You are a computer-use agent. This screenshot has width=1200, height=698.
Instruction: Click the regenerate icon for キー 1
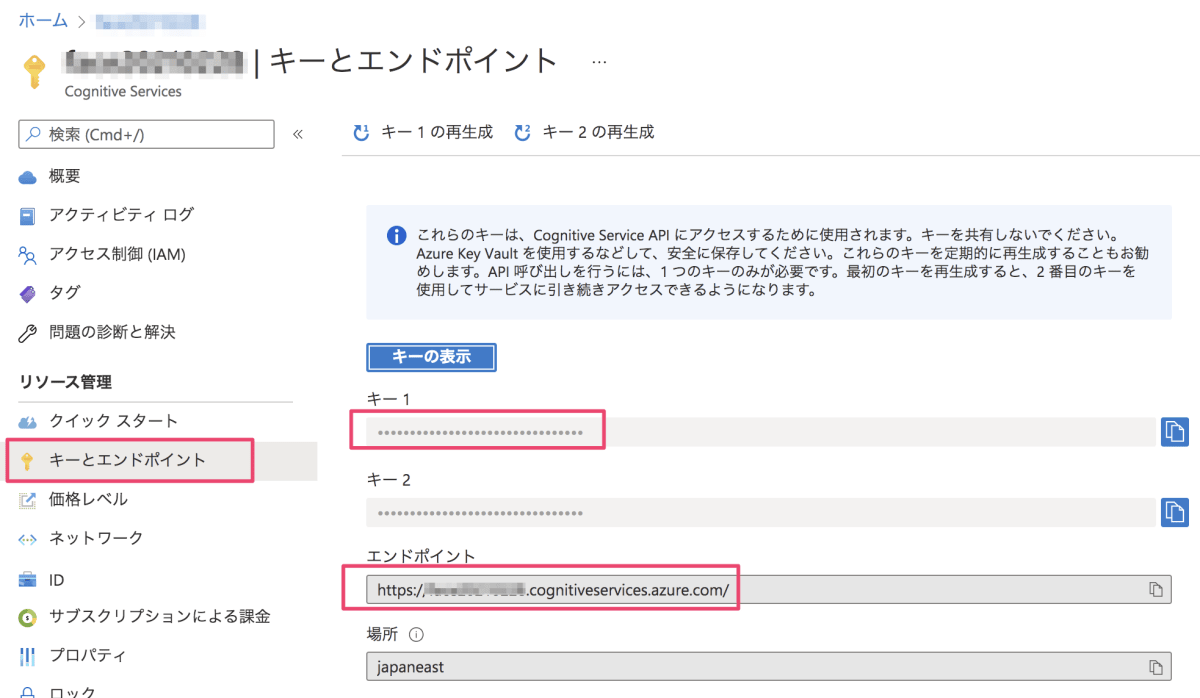click(361, 133)
